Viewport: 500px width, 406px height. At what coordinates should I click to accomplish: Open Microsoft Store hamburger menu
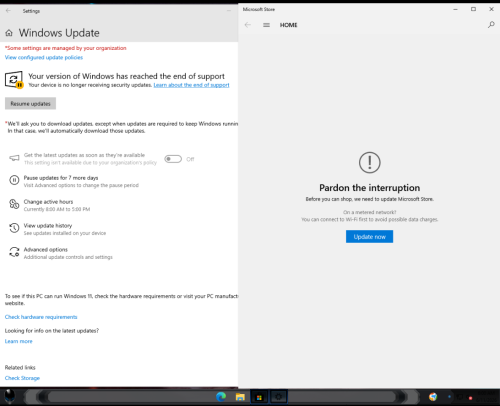pos(266,25)
